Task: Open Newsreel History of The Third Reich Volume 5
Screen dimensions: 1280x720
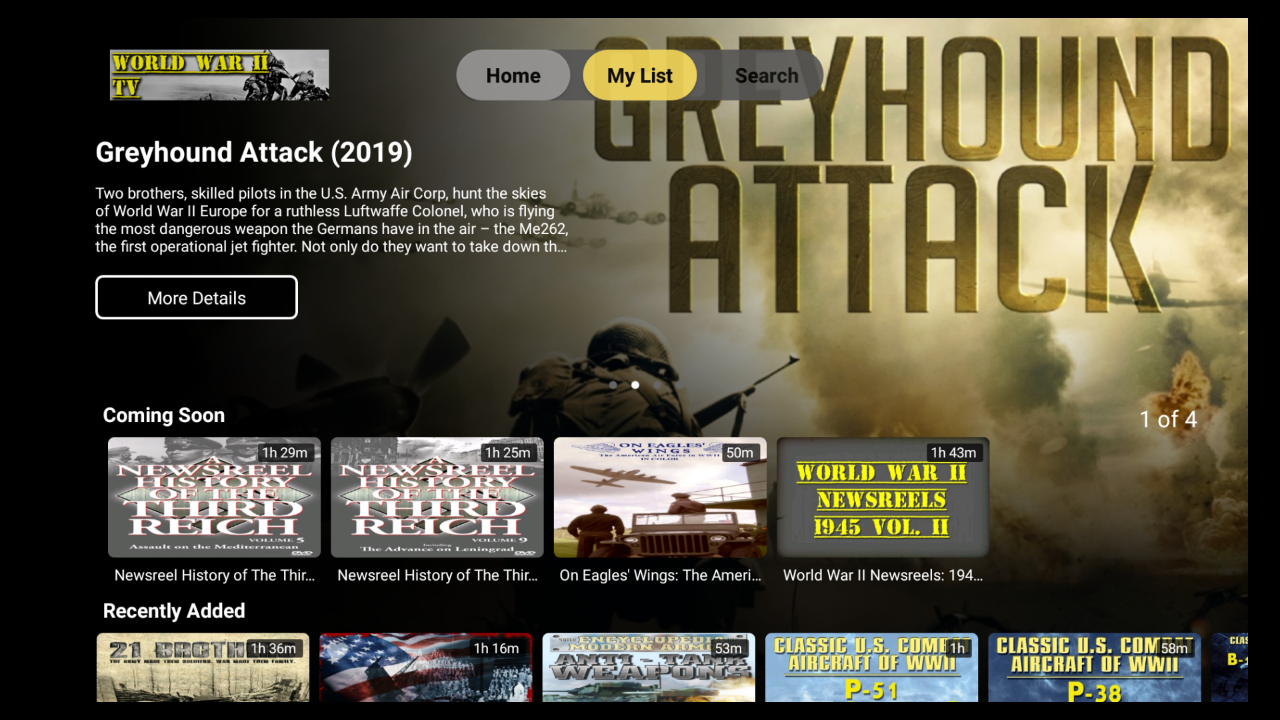Action: [213, 497]
